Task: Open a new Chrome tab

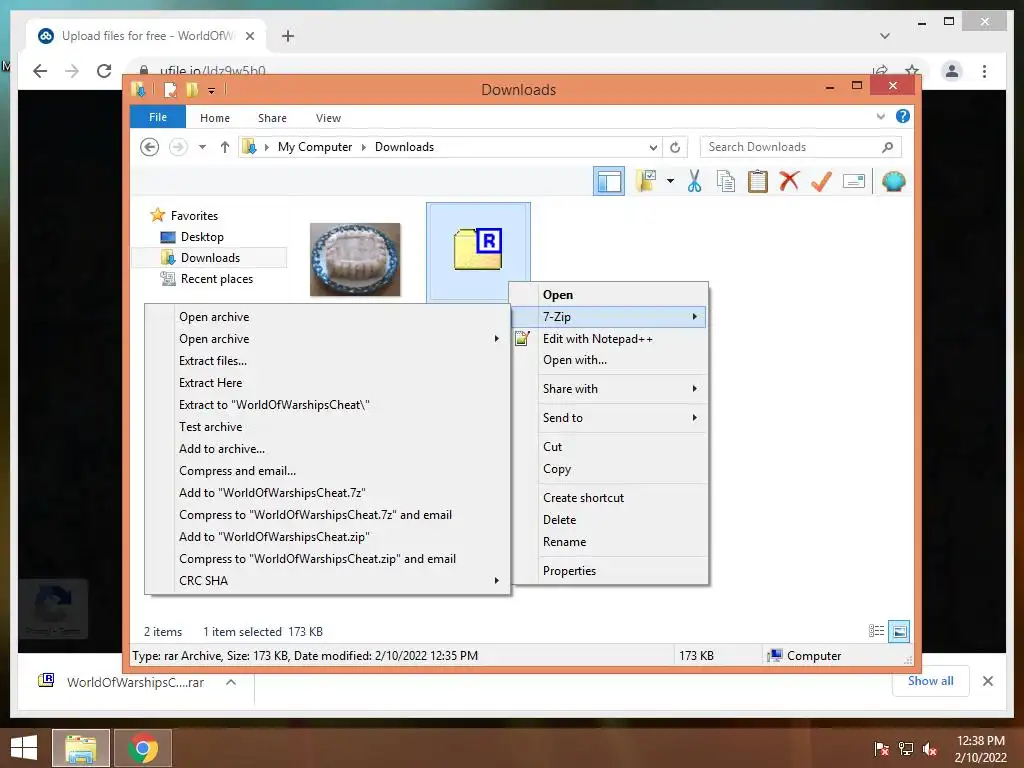Action: tap(288, 36)
